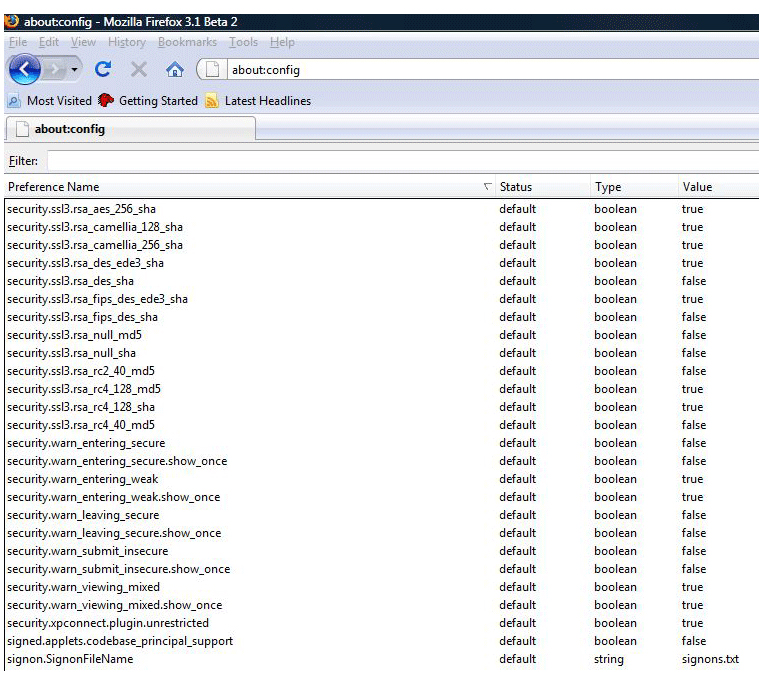Image resolution: width=762 pixels, height=694 pixels.
Task: Reload the page with the refresh icon
Action: 102,70
